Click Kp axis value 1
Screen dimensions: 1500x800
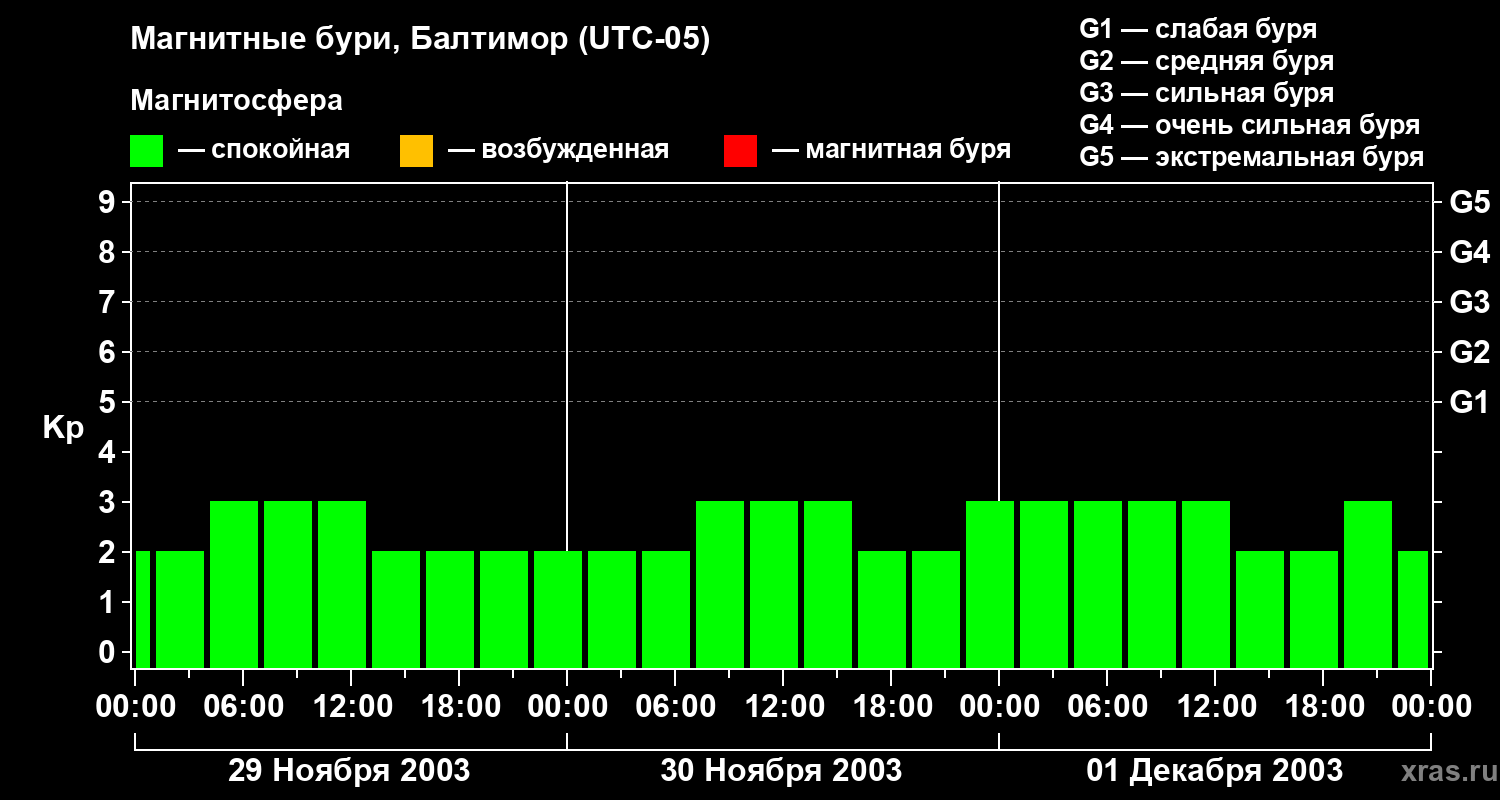pyautogui.click(x=108, y=602)
